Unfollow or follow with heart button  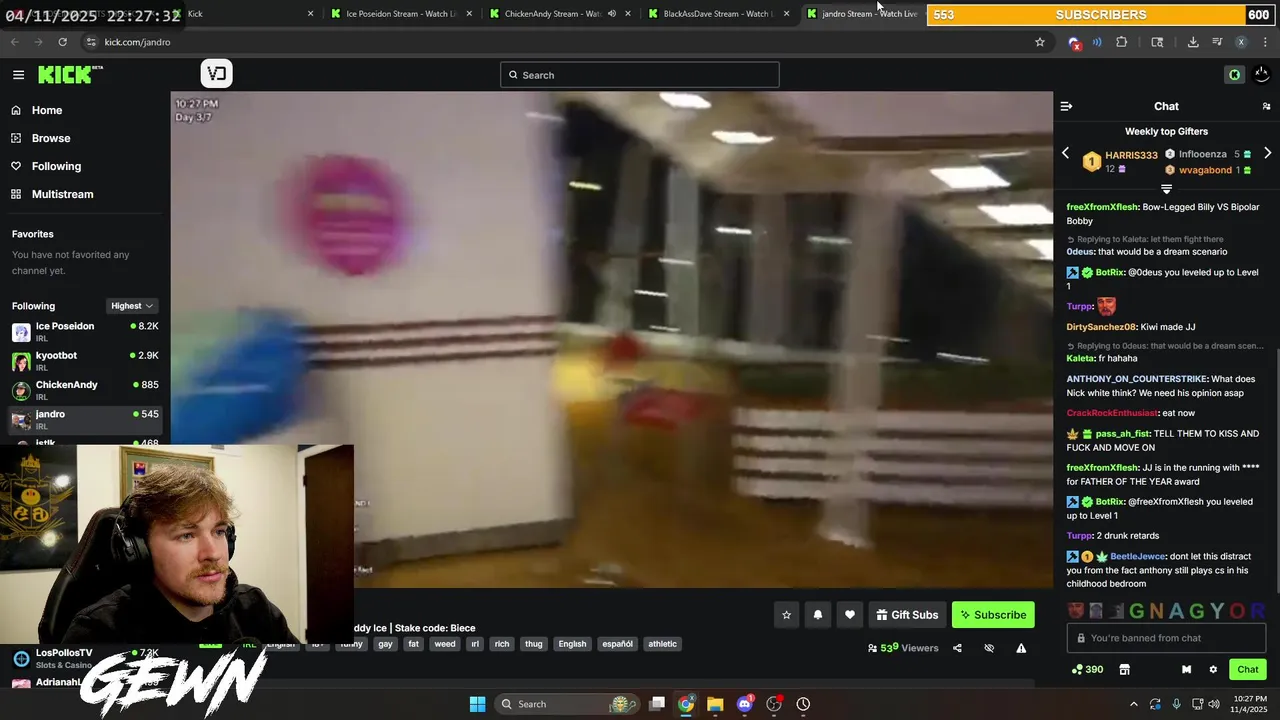click(x=850, y=615)
